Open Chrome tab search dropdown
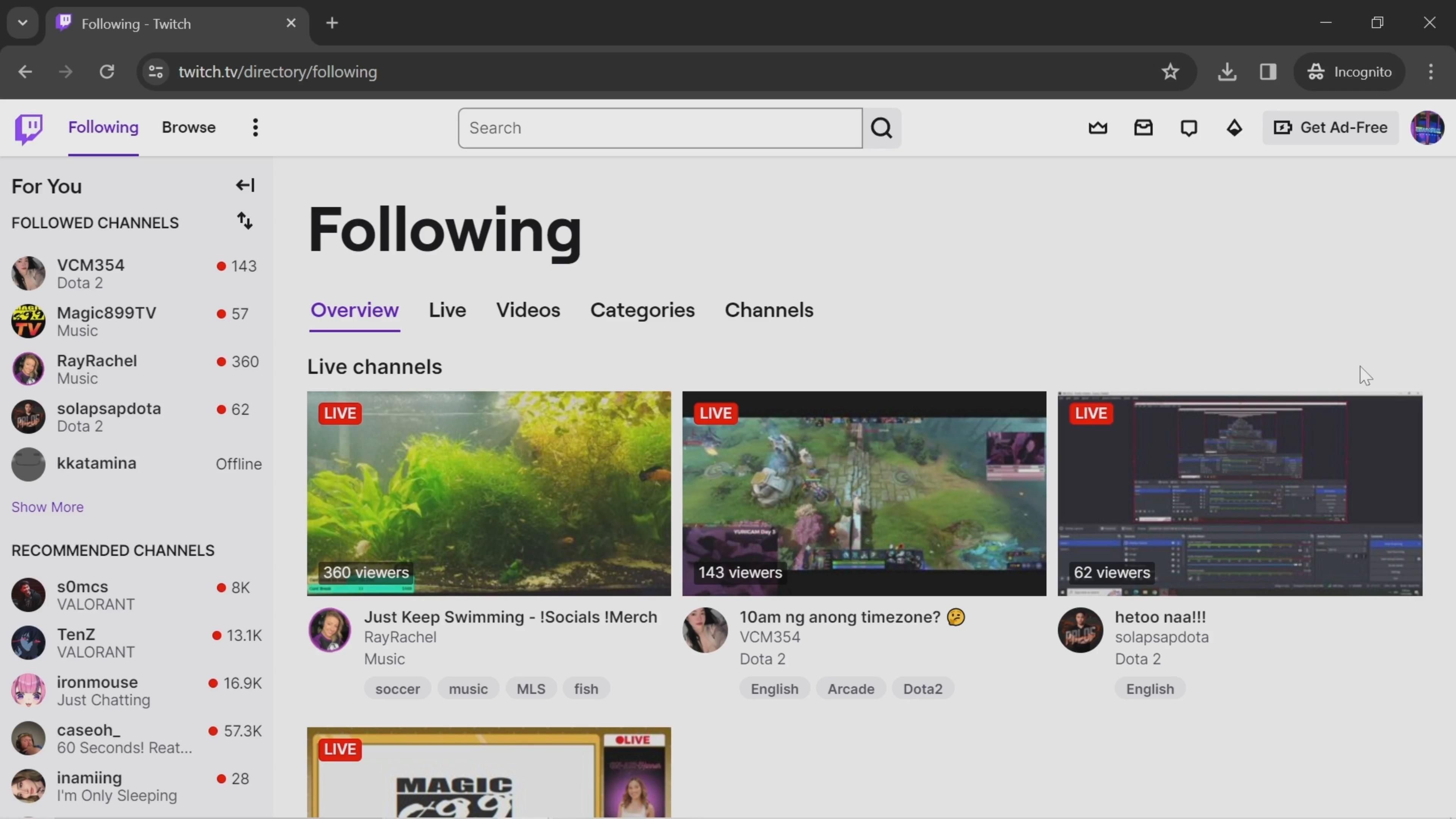 23,23
